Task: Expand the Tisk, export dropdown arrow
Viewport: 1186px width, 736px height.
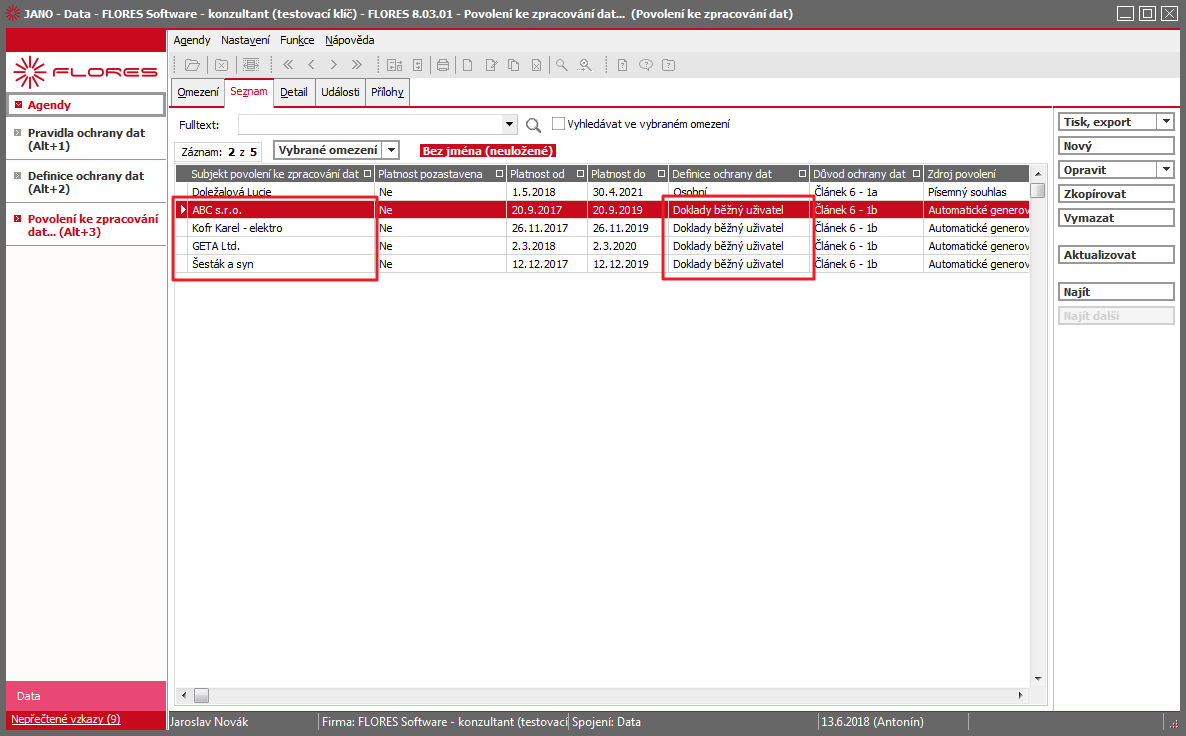Action: (x=1166, y=122)
